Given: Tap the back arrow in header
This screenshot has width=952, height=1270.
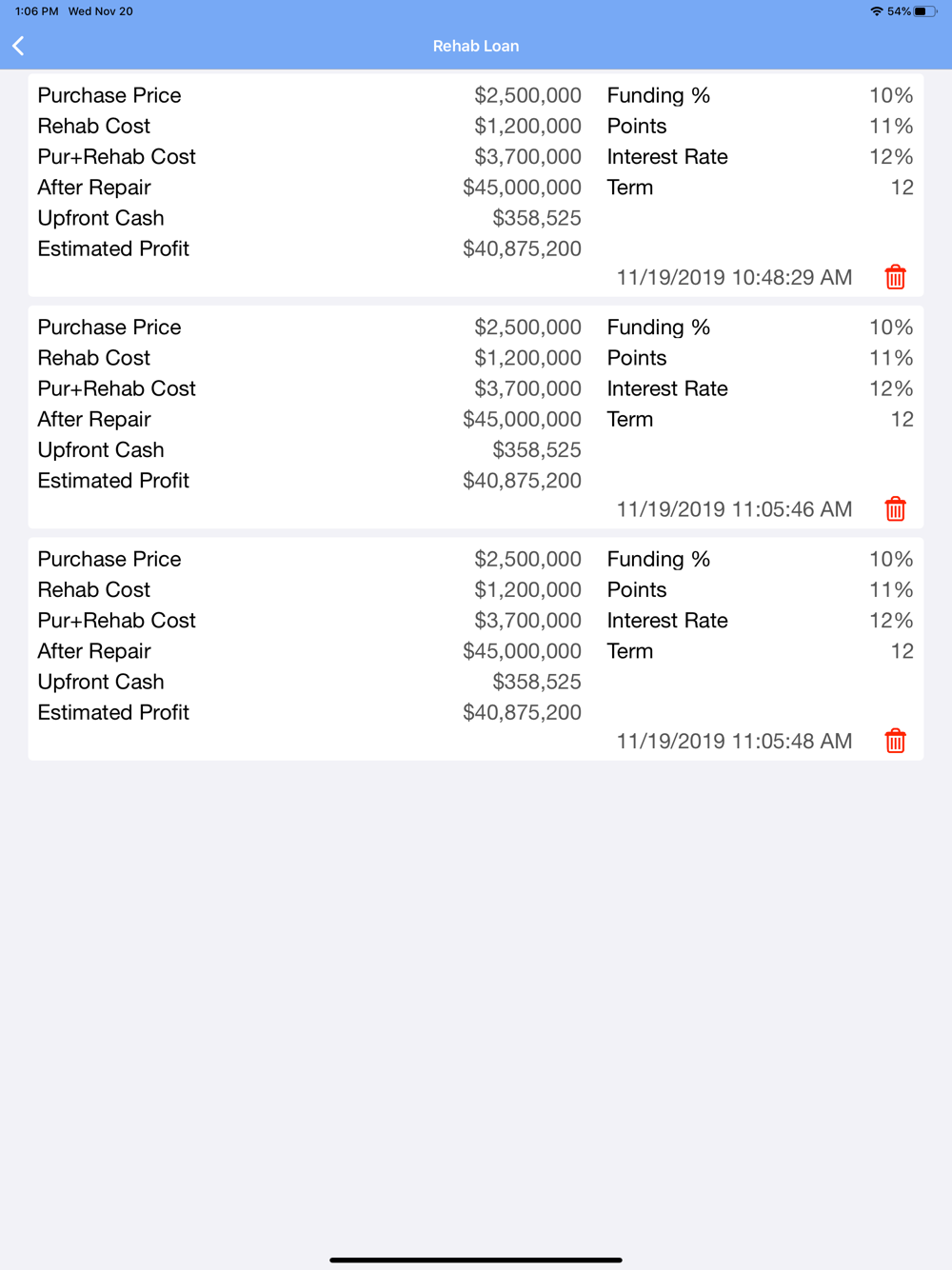Looking at the screenshot, I should (x=18, y=46).
